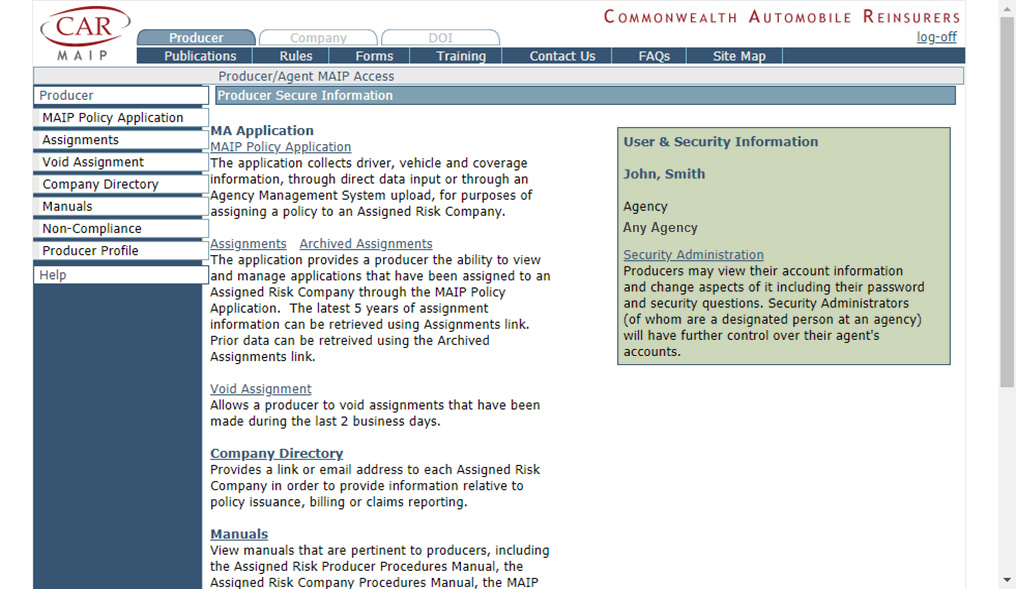Open Manuals in the sidebar
This screenshot has height=589, width=1016.
click(121, 206)
